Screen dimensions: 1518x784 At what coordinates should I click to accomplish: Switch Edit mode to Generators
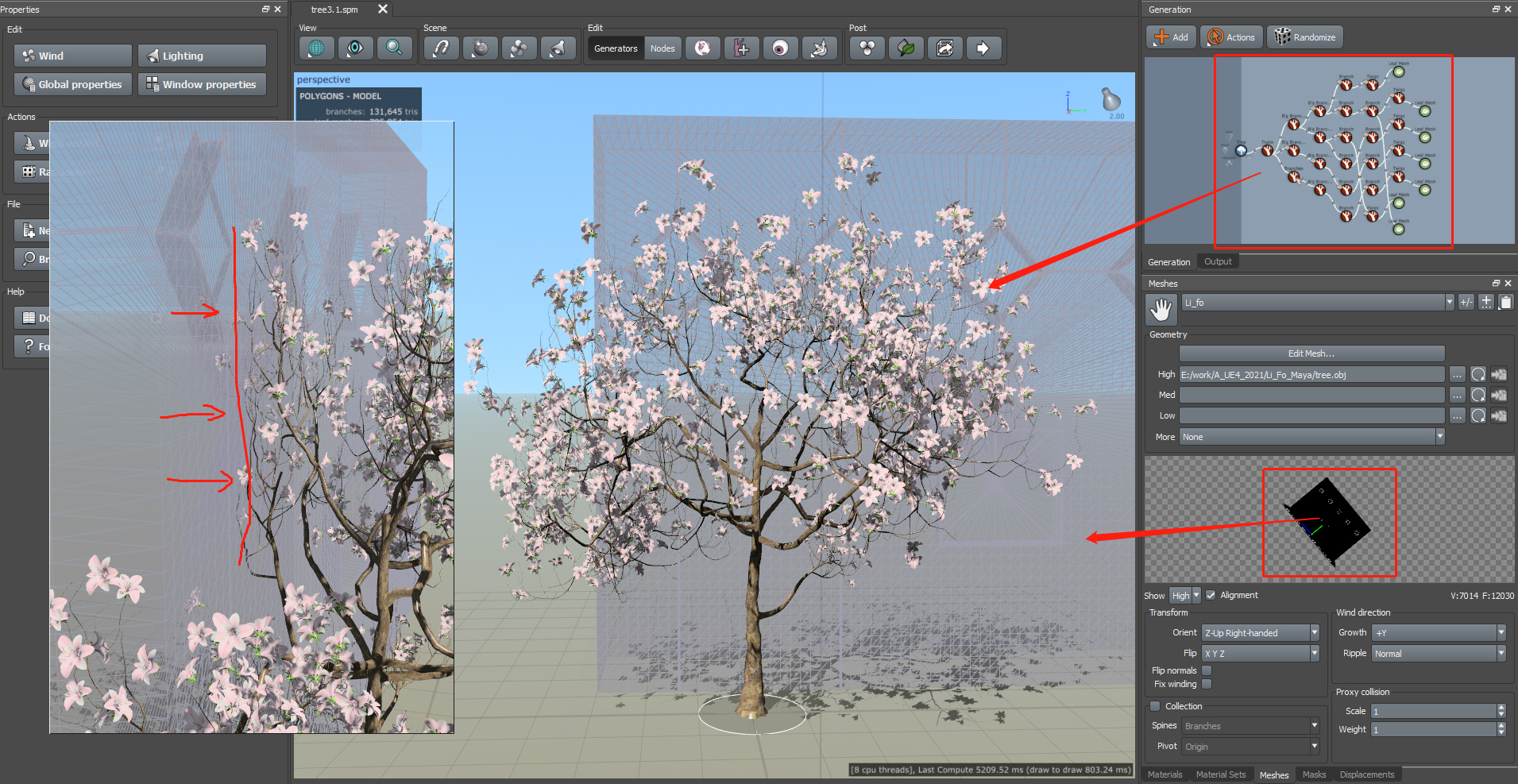616,48
